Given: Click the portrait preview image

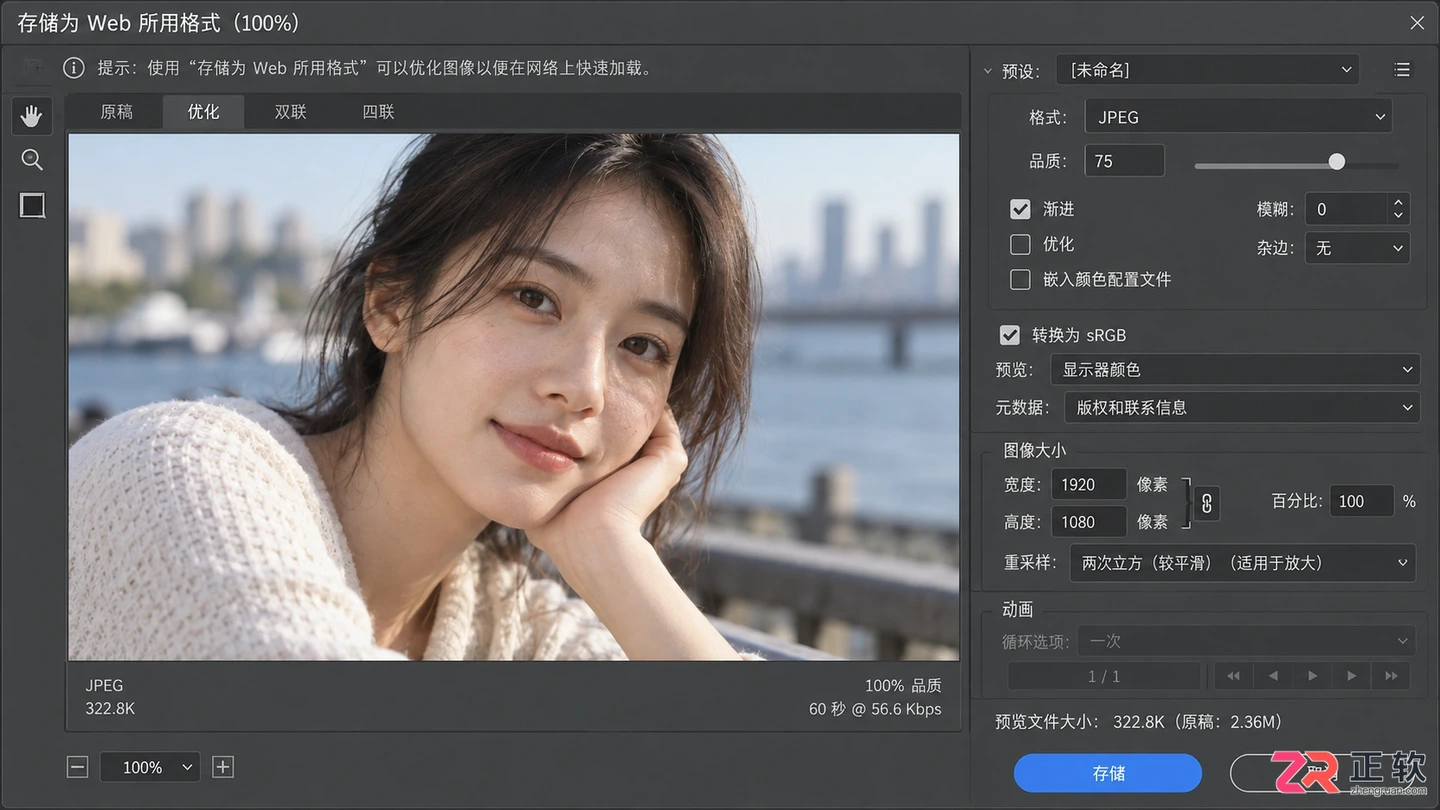Looking at the screenshot, I should (514, 397).
